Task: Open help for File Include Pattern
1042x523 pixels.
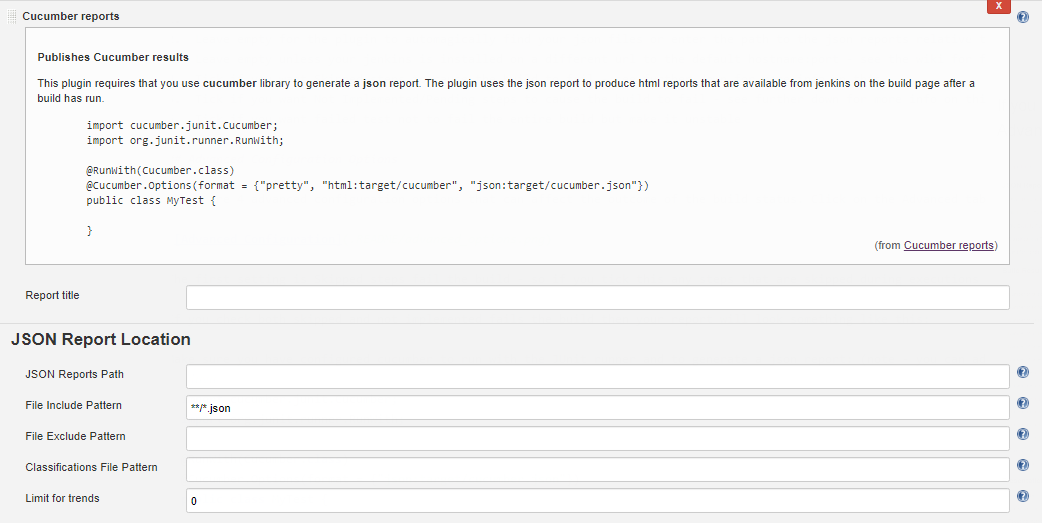Action: (x=1023, y=403)
